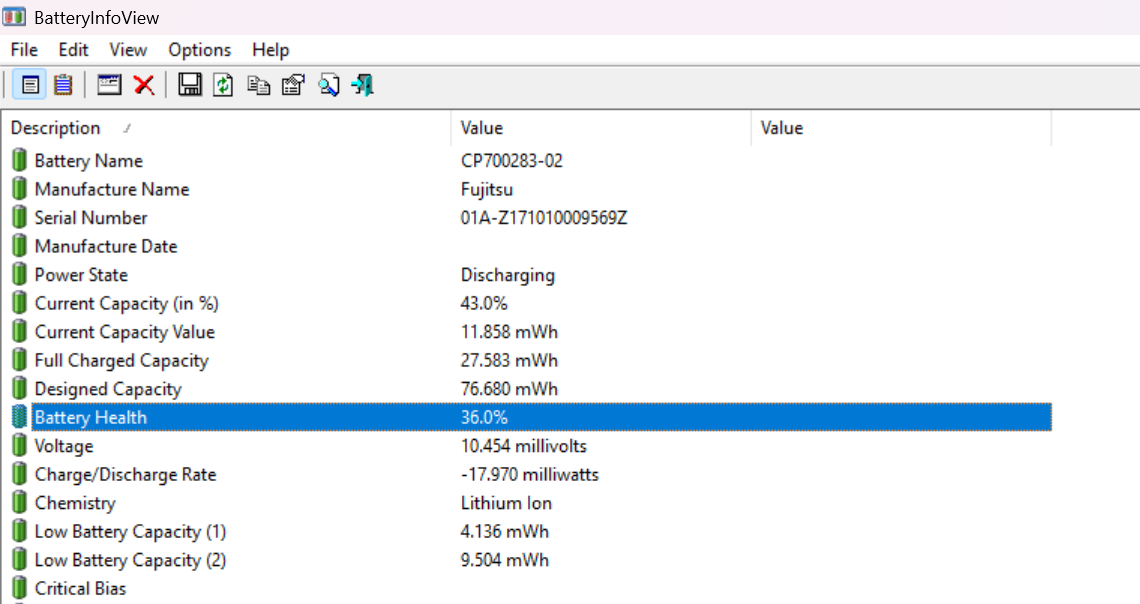Open the Options menu
Image resolution: width=1140 pixels, height=604 pixels.
point(200,50)
